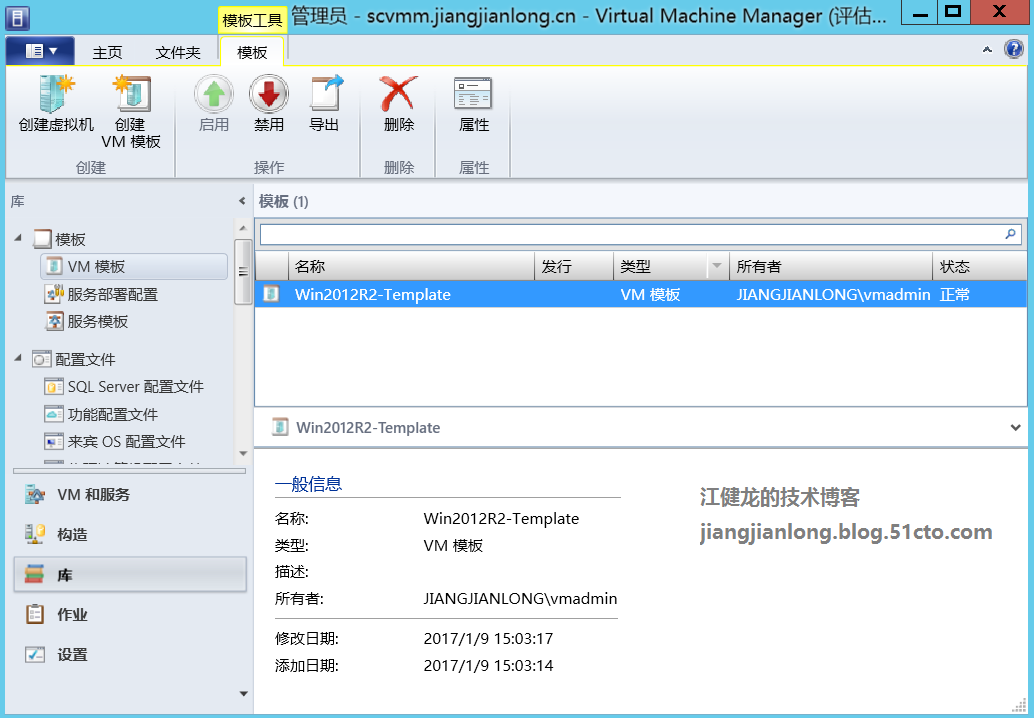Collapse the Profiles (配置文件) tree node triangle
Image resolution: width=1034 pixels, height=718 pixels.
point(18,358)
